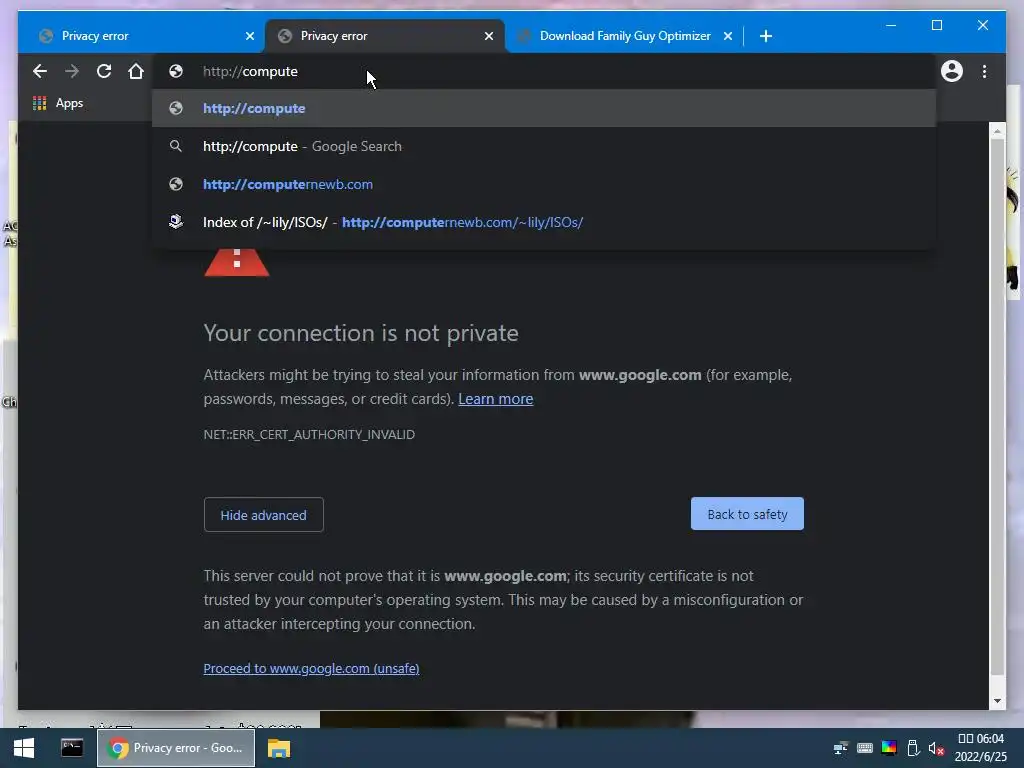Close the first Privacy error tab
The height and width of the screenshot is (768, 1024).
pyautogui.click(x=249, y=36)
